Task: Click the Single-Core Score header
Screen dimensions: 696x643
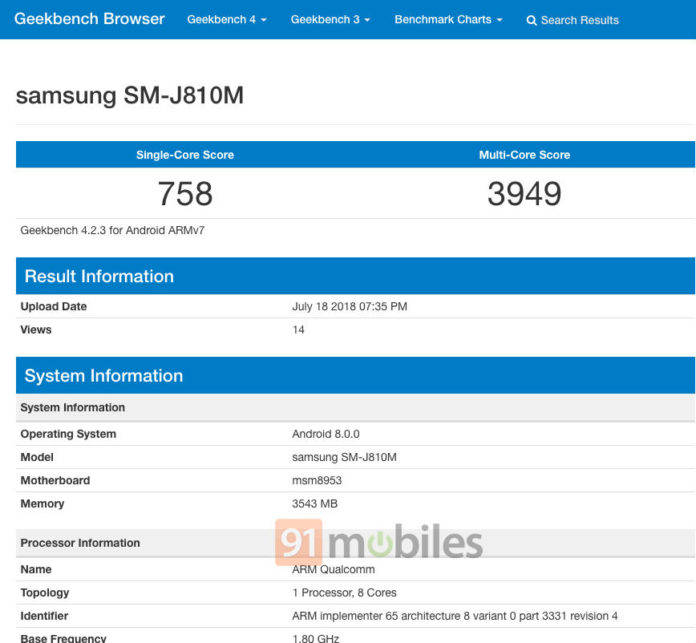Action: [185, 155]
